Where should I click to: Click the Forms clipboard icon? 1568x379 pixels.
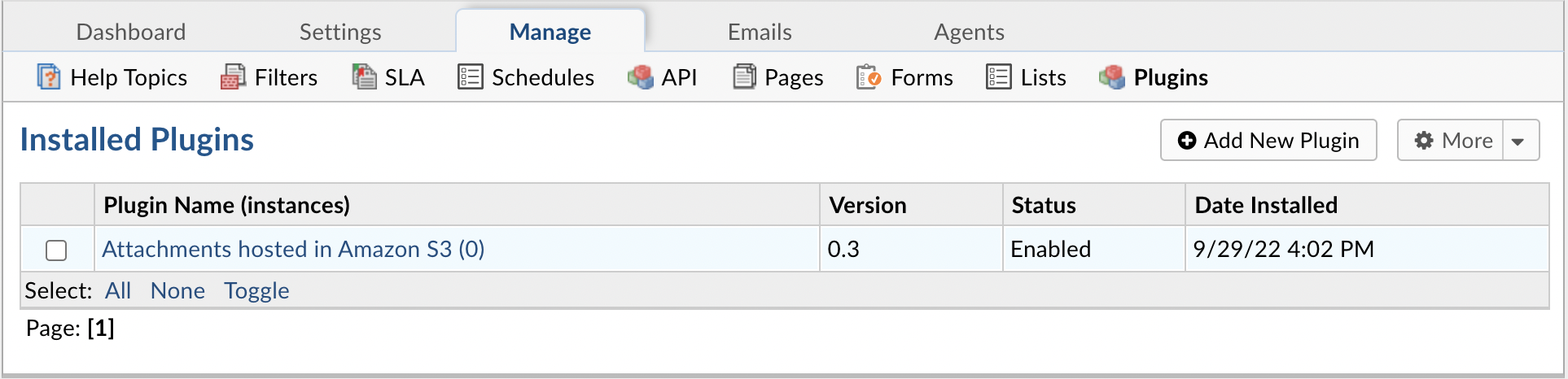869,77
